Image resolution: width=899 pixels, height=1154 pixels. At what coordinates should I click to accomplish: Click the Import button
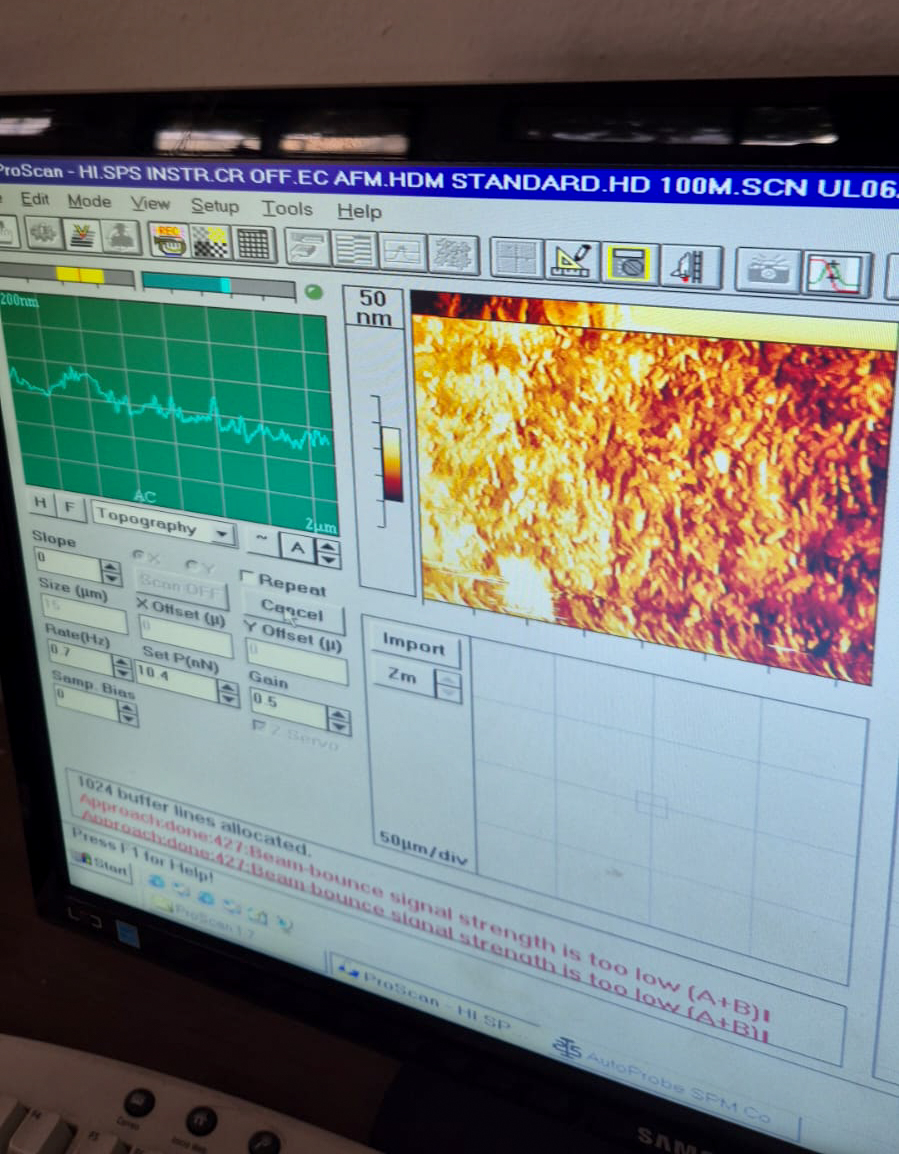point(413,645)
